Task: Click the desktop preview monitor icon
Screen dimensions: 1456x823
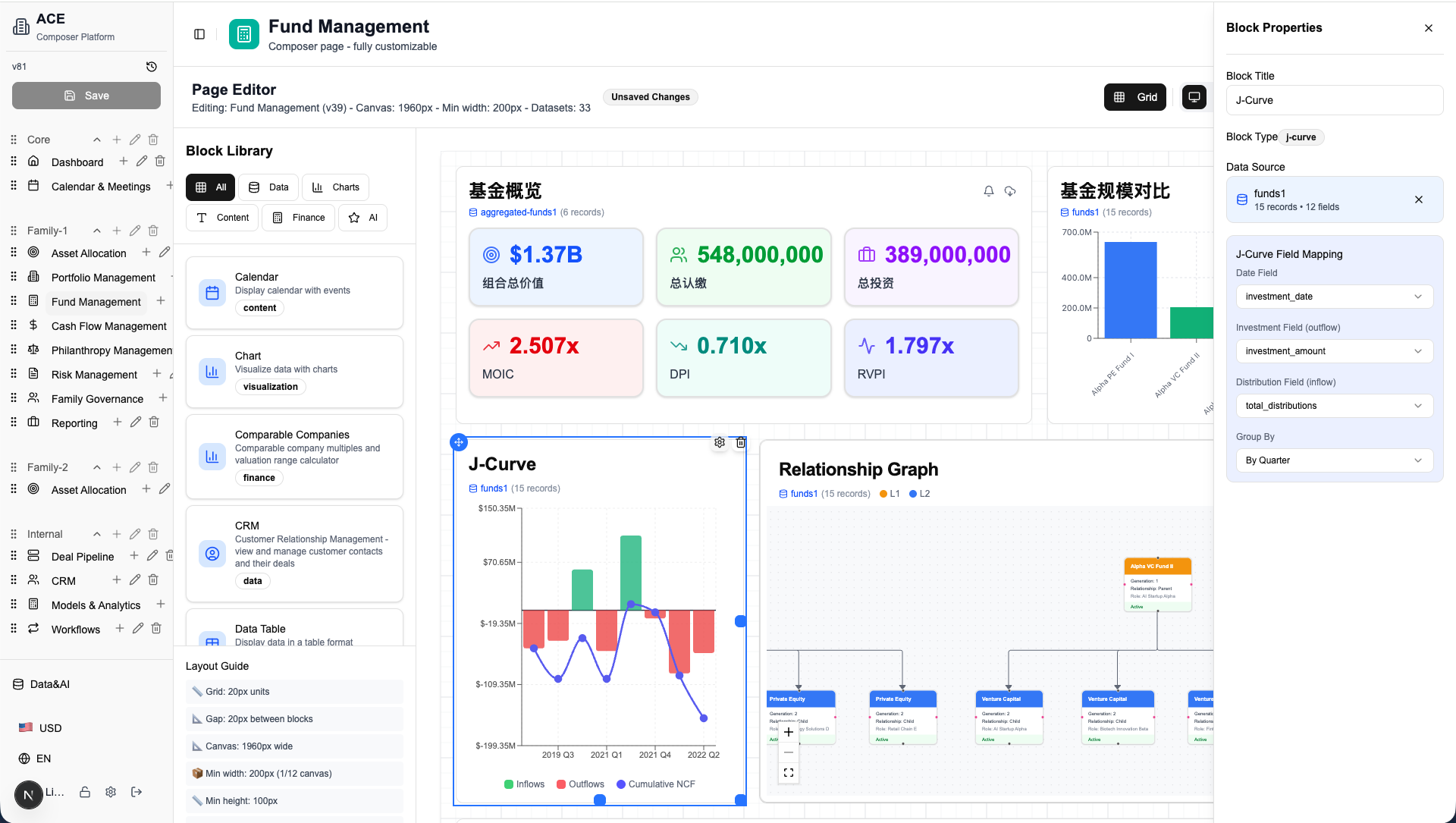Action: tap(1194, 97)
